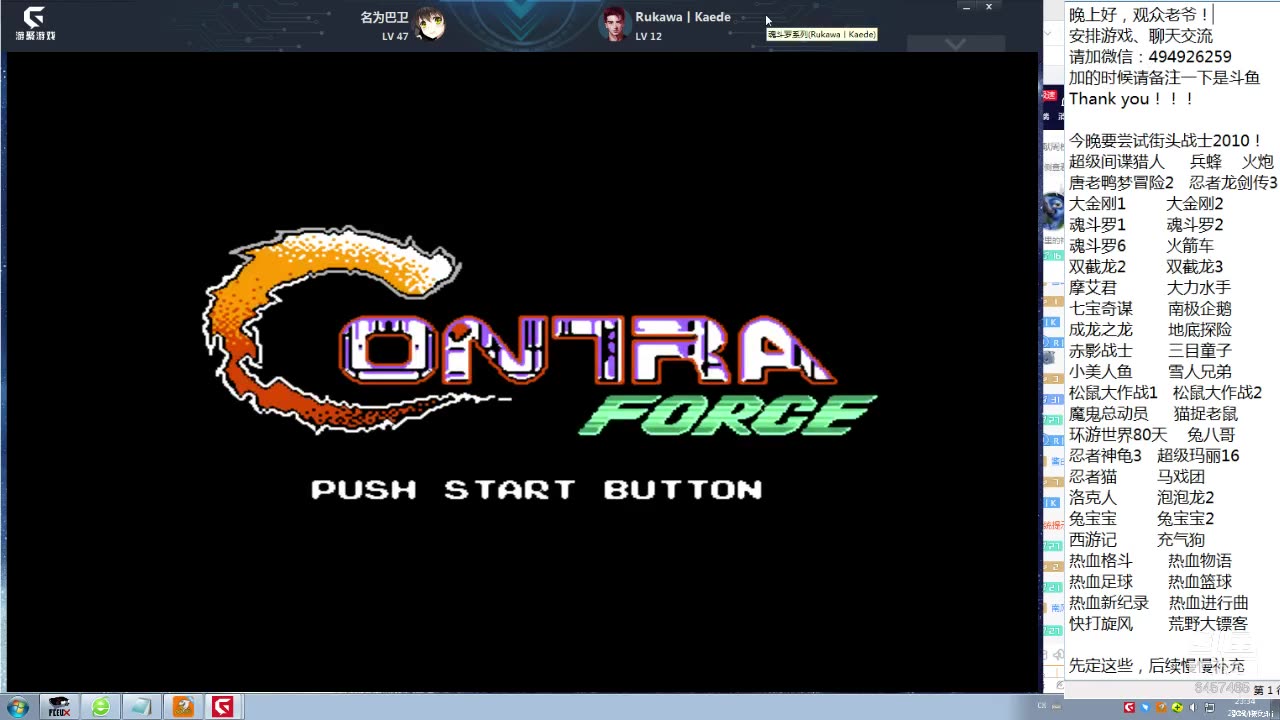This screenshot has height=720, width=1280.
Task: Click the game entry 小美人鱼
Action: coord(1101,372)
